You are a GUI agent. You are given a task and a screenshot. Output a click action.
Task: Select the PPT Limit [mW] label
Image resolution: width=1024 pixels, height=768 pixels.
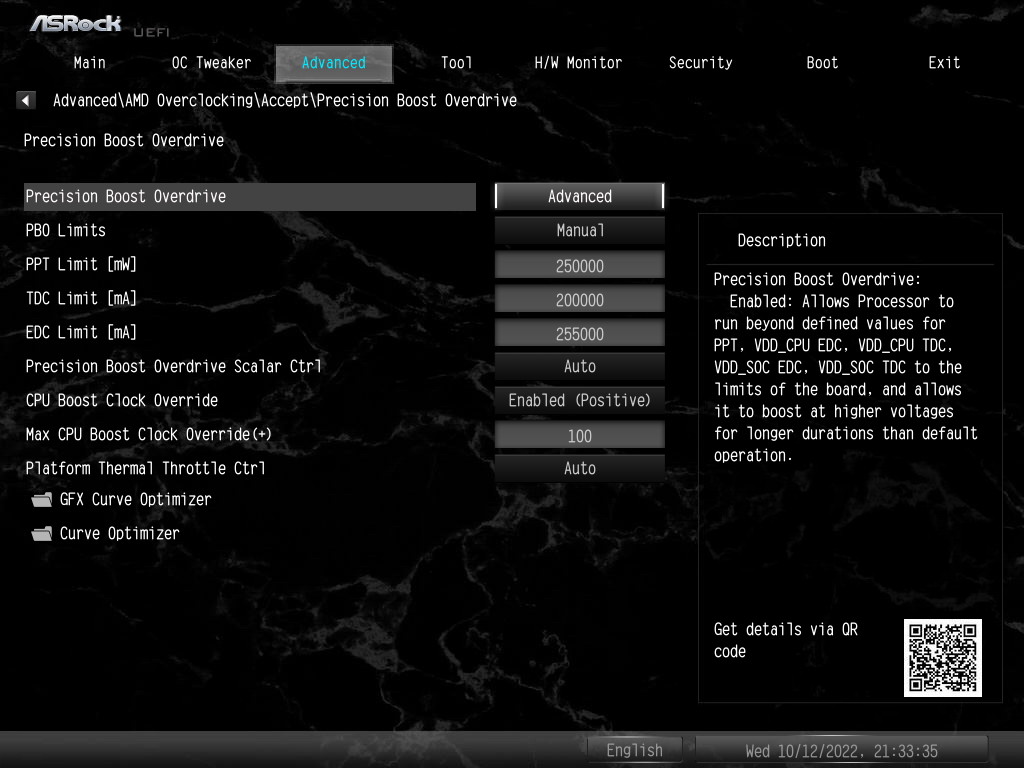(81, 264)
